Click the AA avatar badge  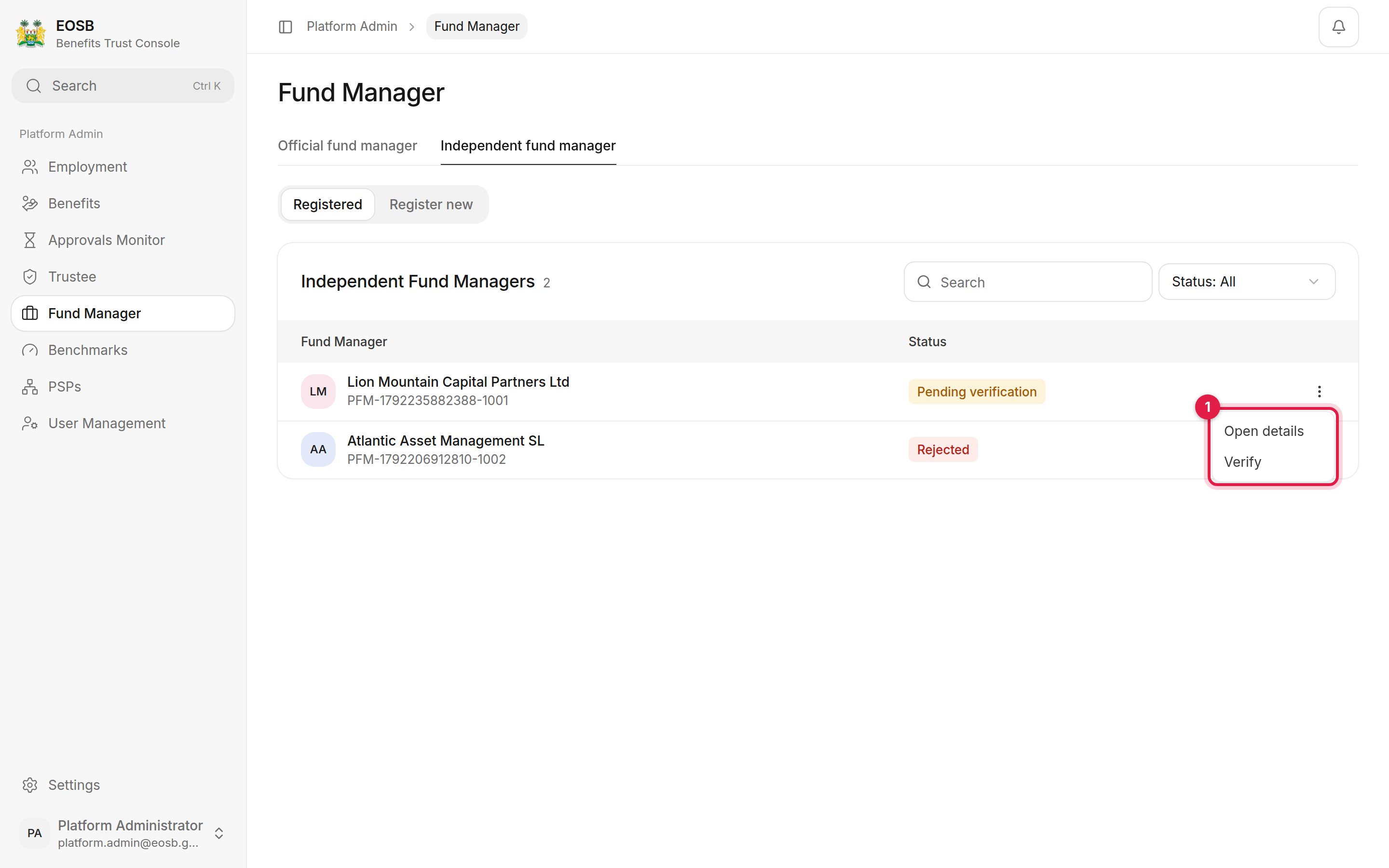pos(318,449)
